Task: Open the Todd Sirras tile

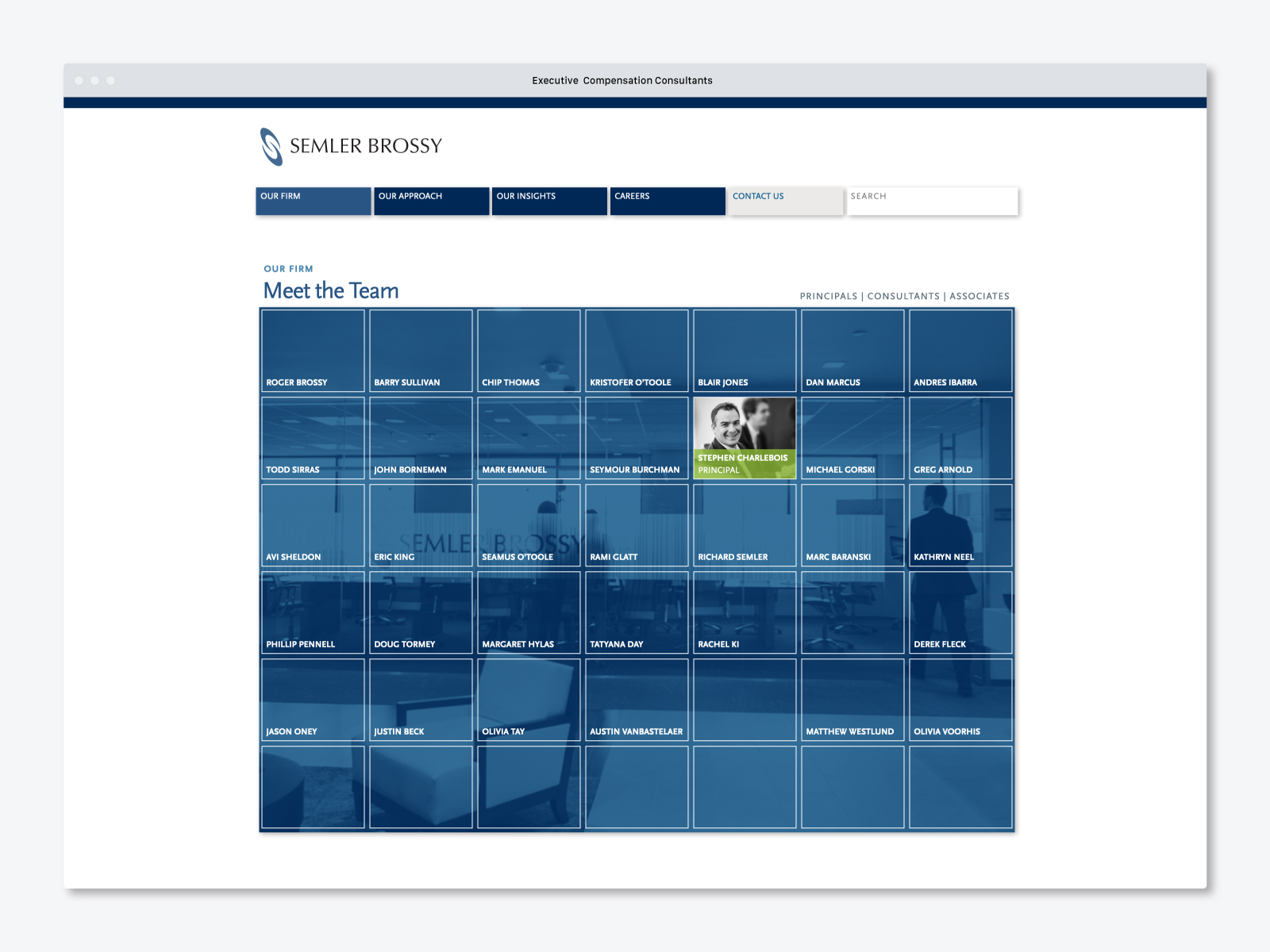Action: (313, 438)
